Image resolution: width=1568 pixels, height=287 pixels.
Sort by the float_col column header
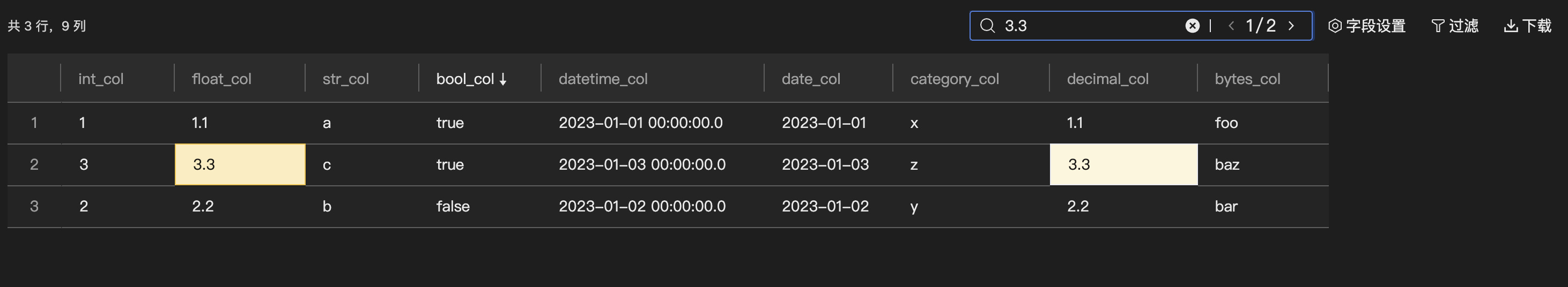click(221, 79)
